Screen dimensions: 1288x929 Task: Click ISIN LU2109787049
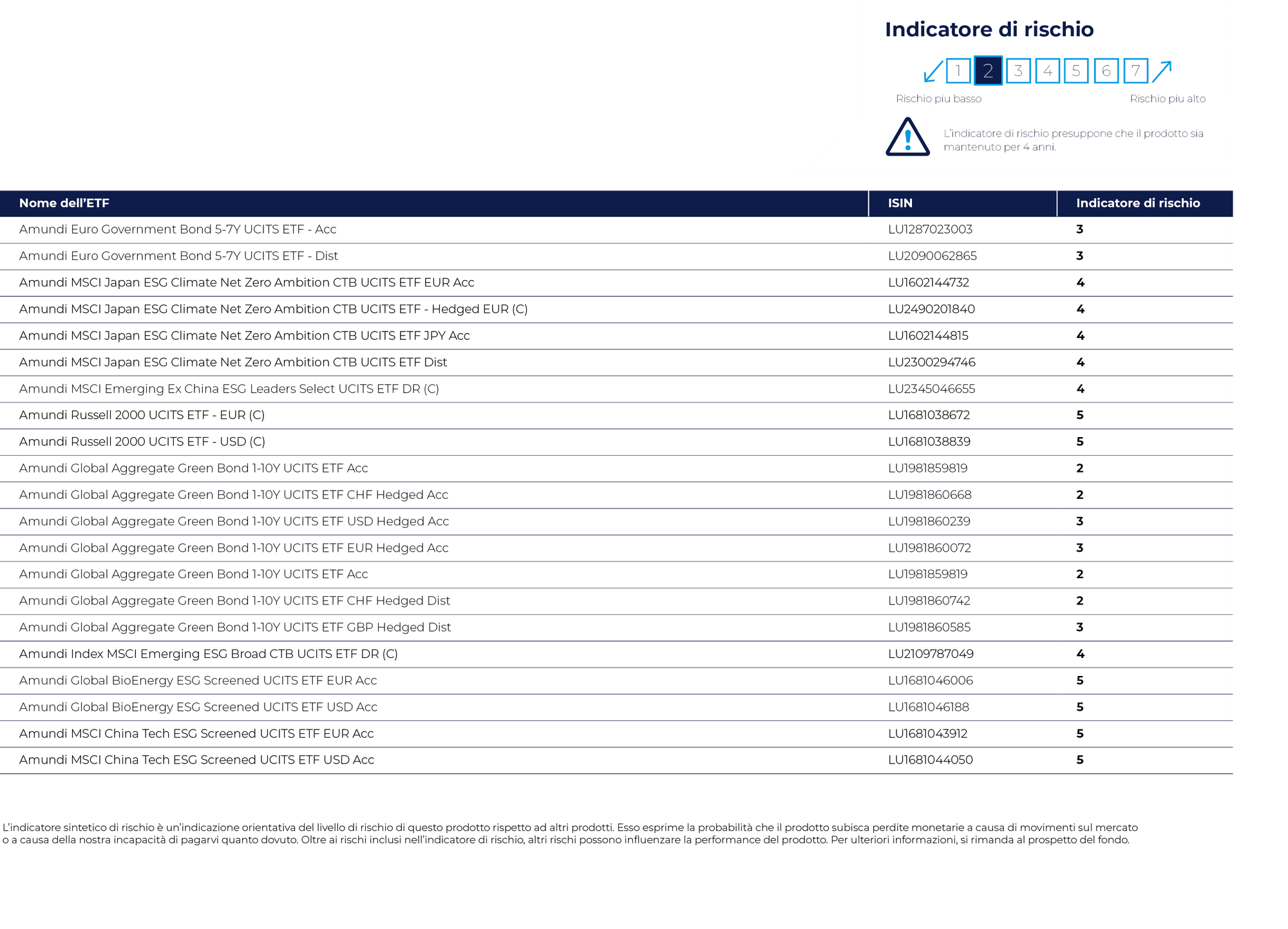point(931,654)
